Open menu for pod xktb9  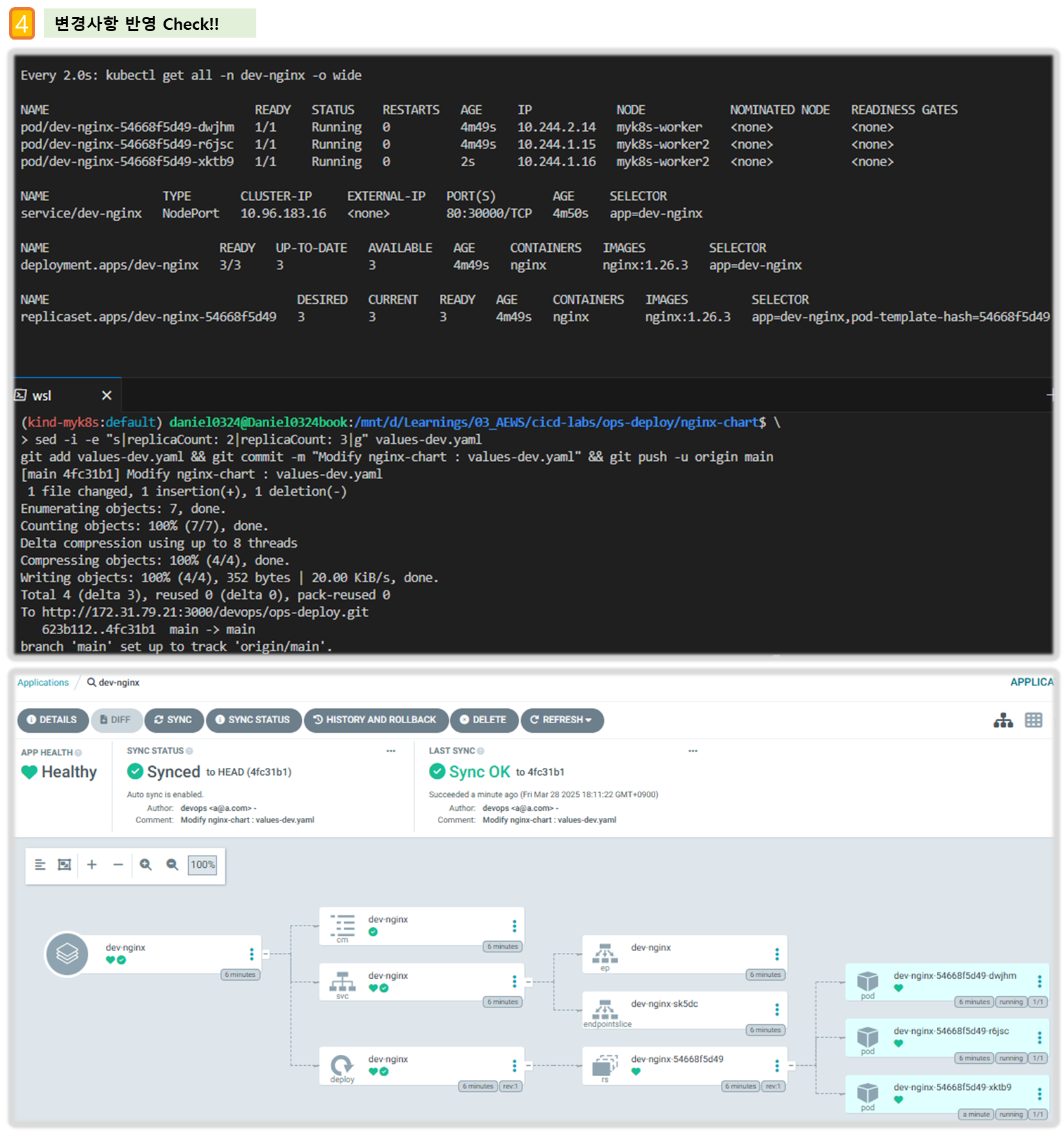point(1039,1094)
